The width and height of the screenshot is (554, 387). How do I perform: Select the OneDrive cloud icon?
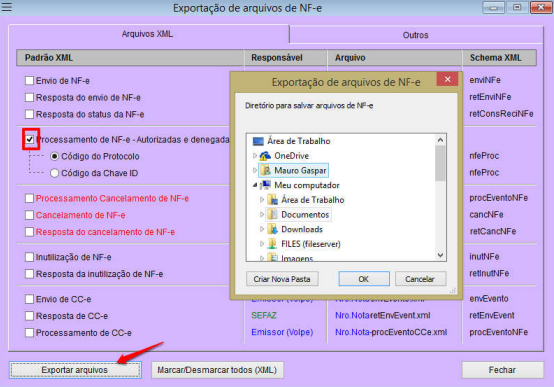[265, 156]
